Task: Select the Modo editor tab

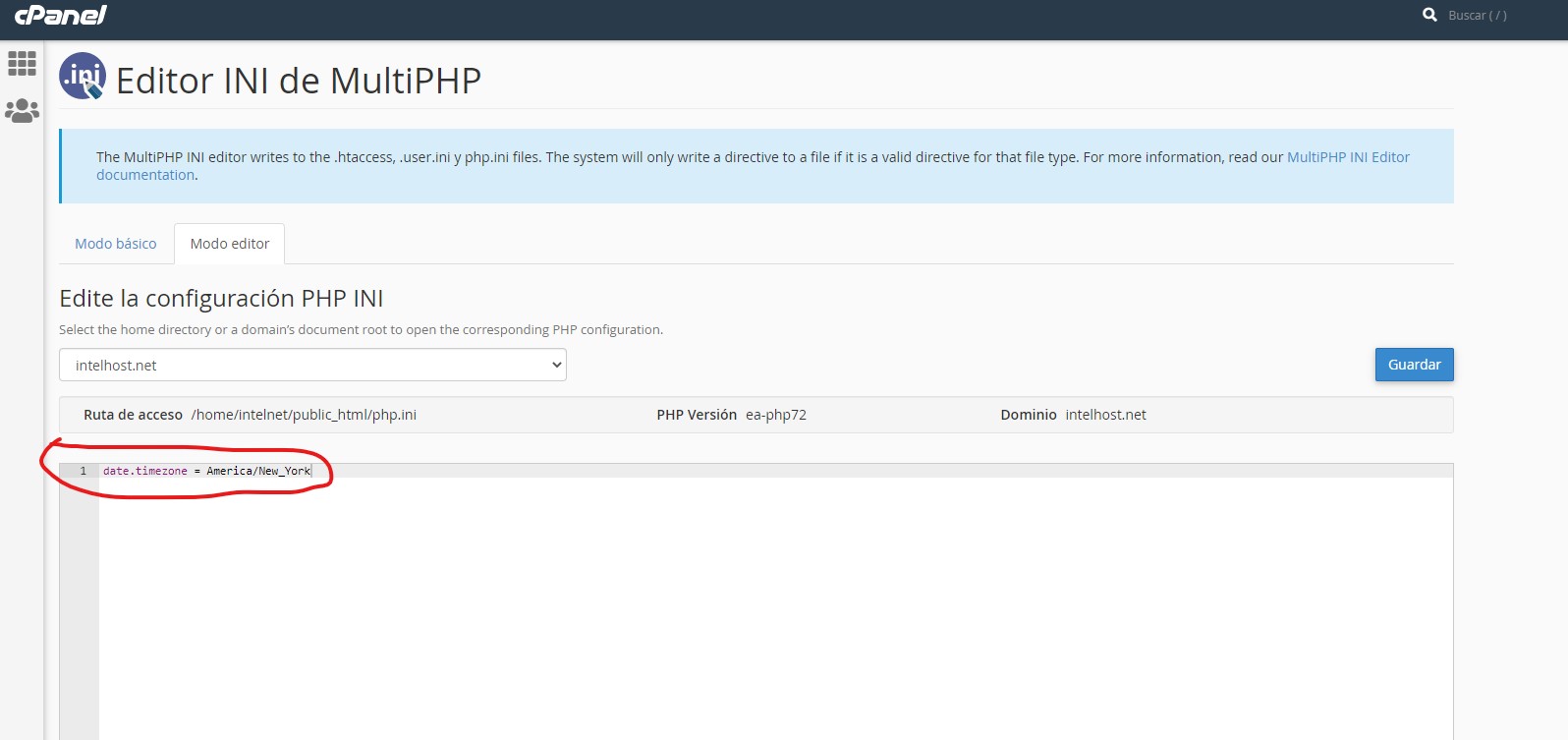Action: pyautogui.click(x=230, y=244)
